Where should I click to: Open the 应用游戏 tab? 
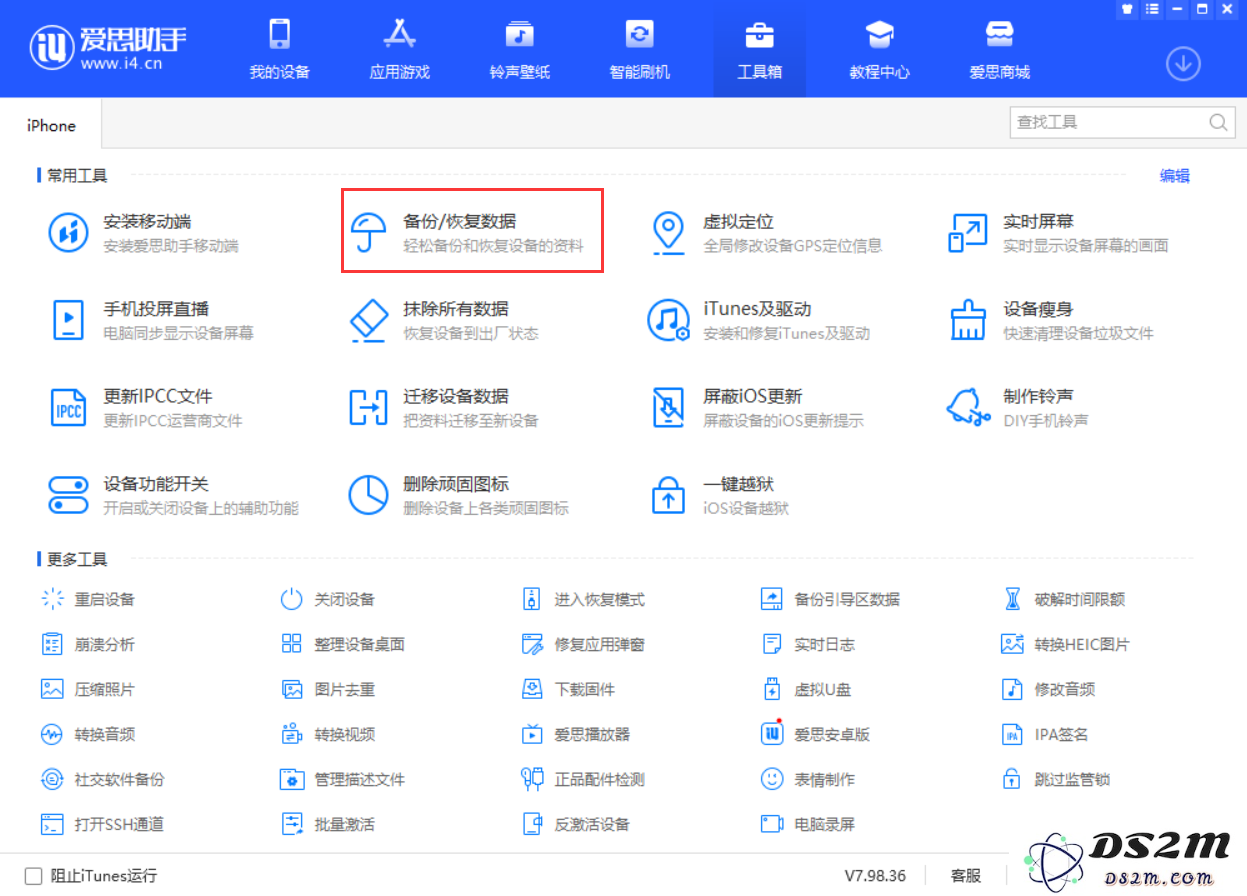(x=400, y=49)
